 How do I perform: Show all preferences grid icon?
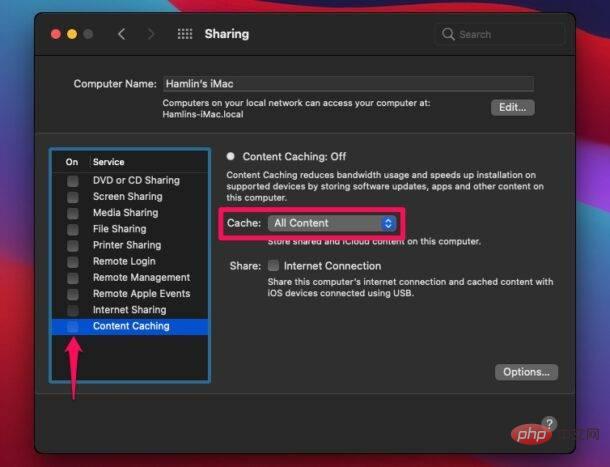[185, 34]
